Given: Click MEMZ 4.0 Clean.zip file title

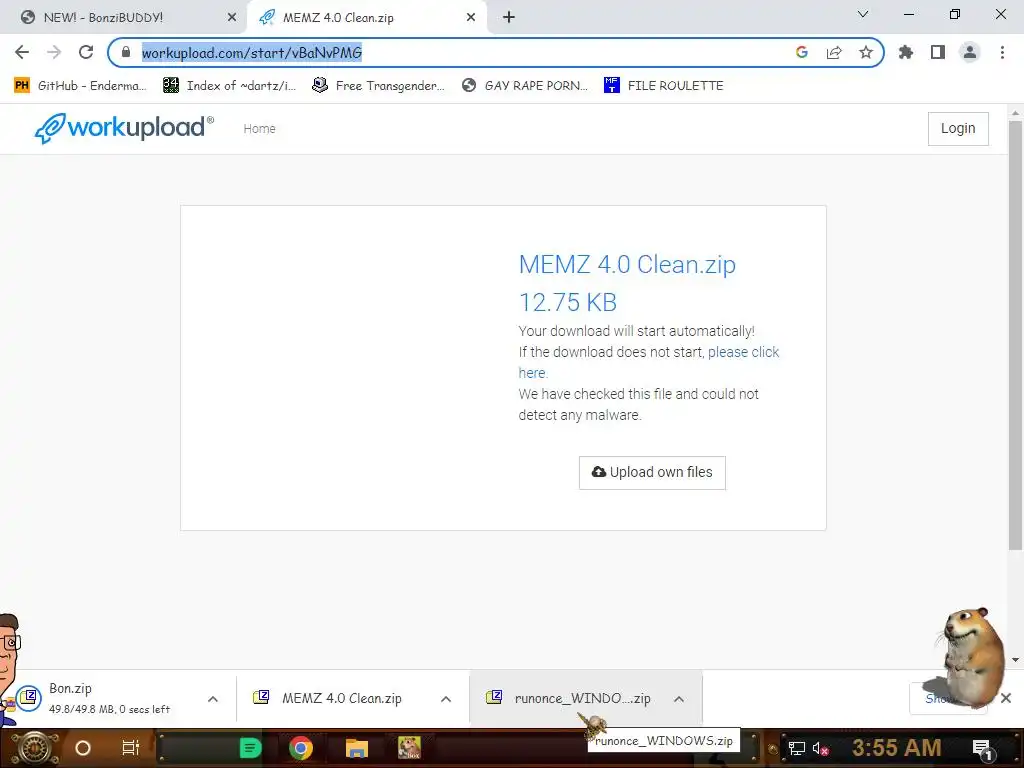Looking at the screenshot, I should [x=627, y=264].
